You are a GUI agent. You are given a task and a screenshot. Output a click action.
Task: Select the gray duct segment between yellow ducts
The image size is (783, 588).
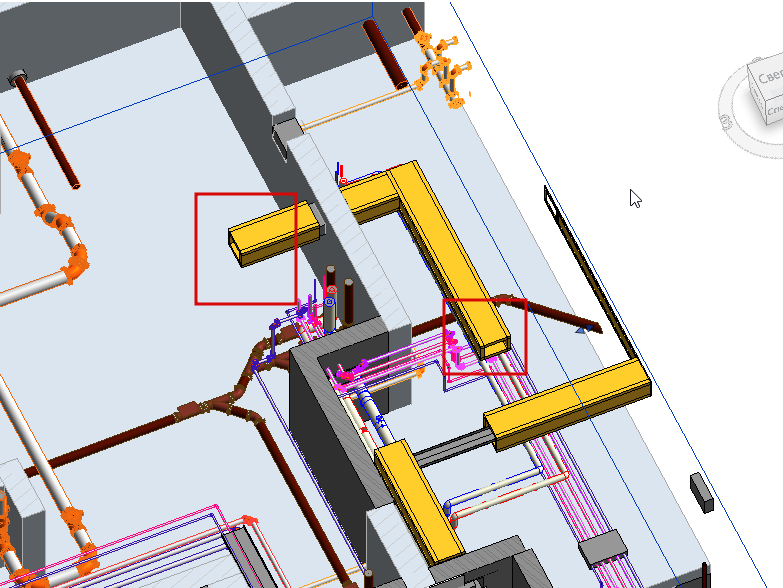[x=452, y=449]
